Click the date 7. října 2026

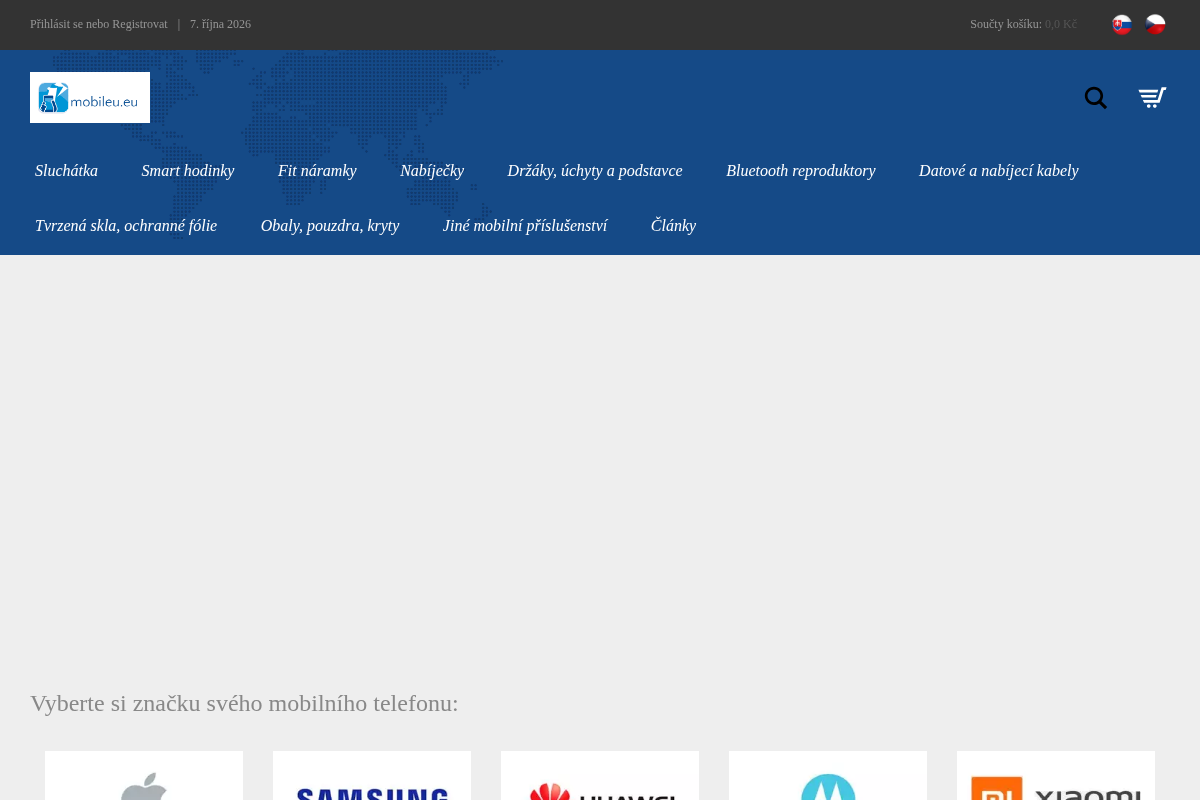click(220, 24)
